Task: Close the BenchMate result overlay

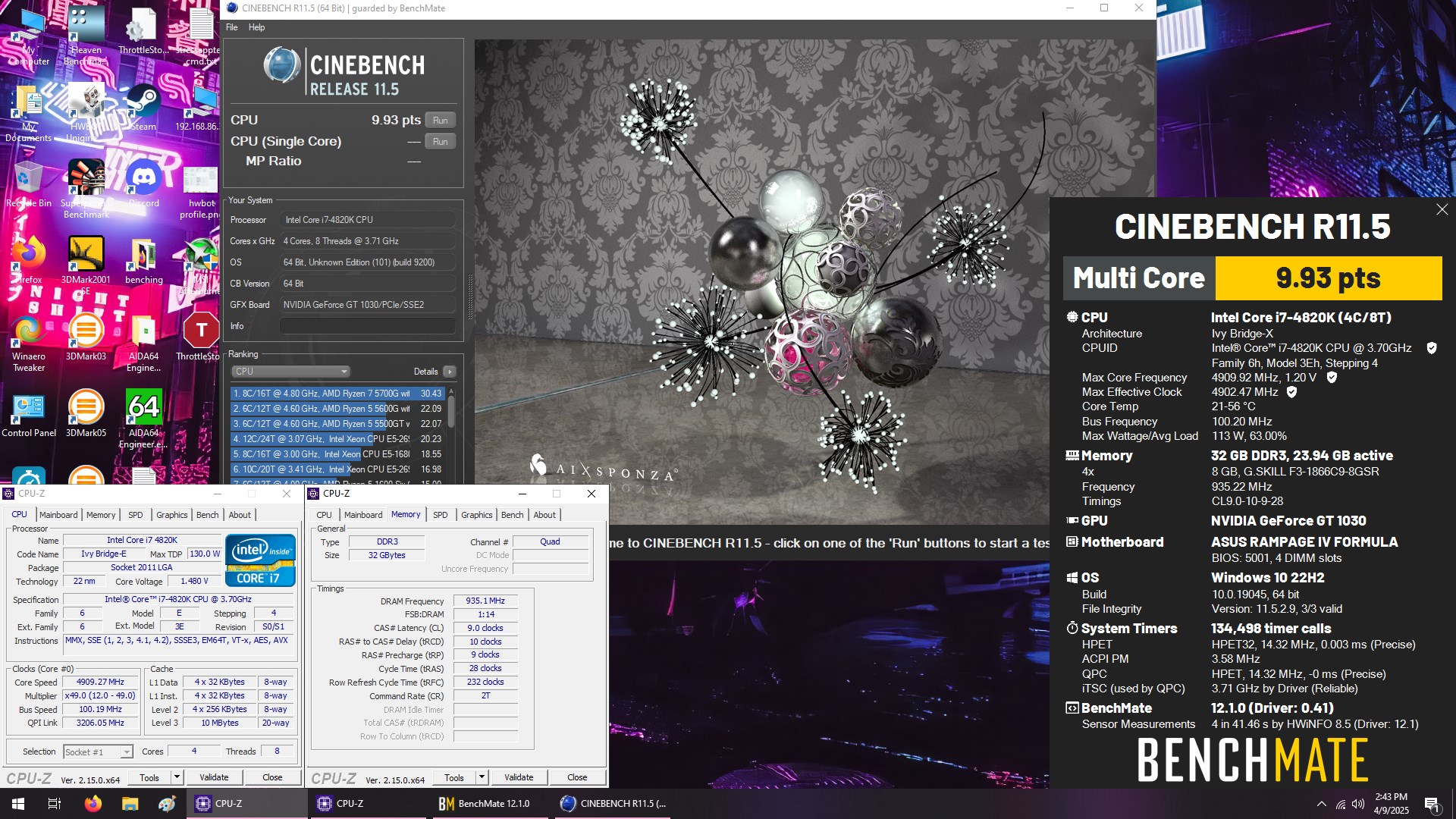Action: coord(1442,209)
